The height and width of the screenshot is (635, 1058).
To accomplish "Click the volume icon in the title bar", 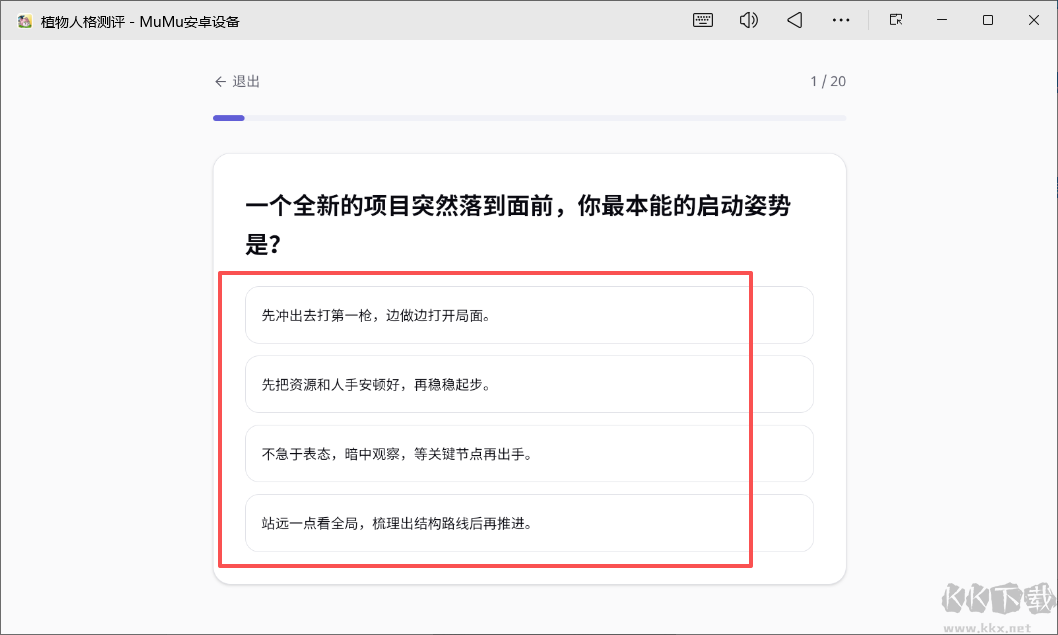I will 748,20.
